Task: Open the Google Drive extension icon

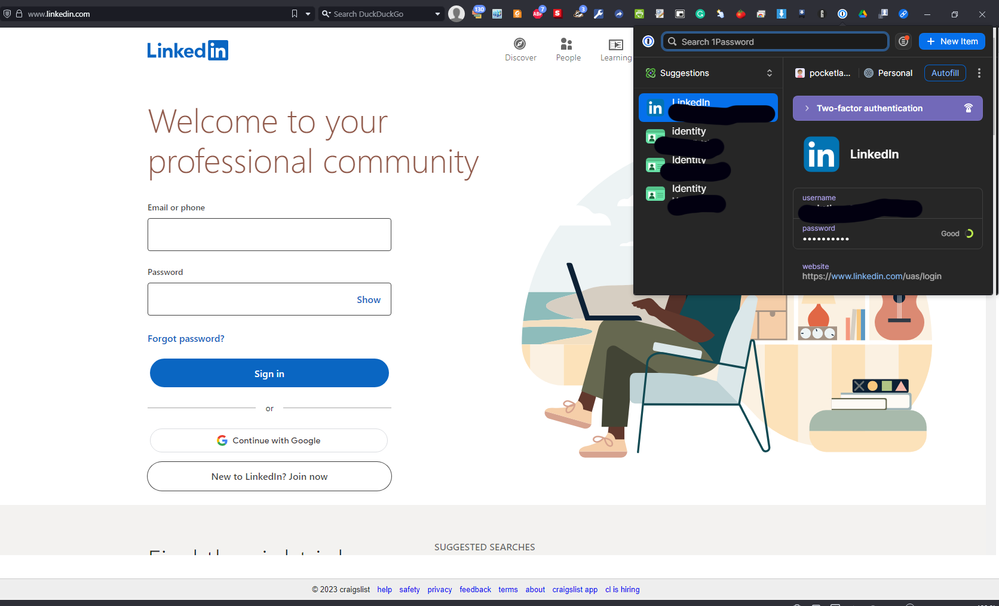Action: [863, 13]
